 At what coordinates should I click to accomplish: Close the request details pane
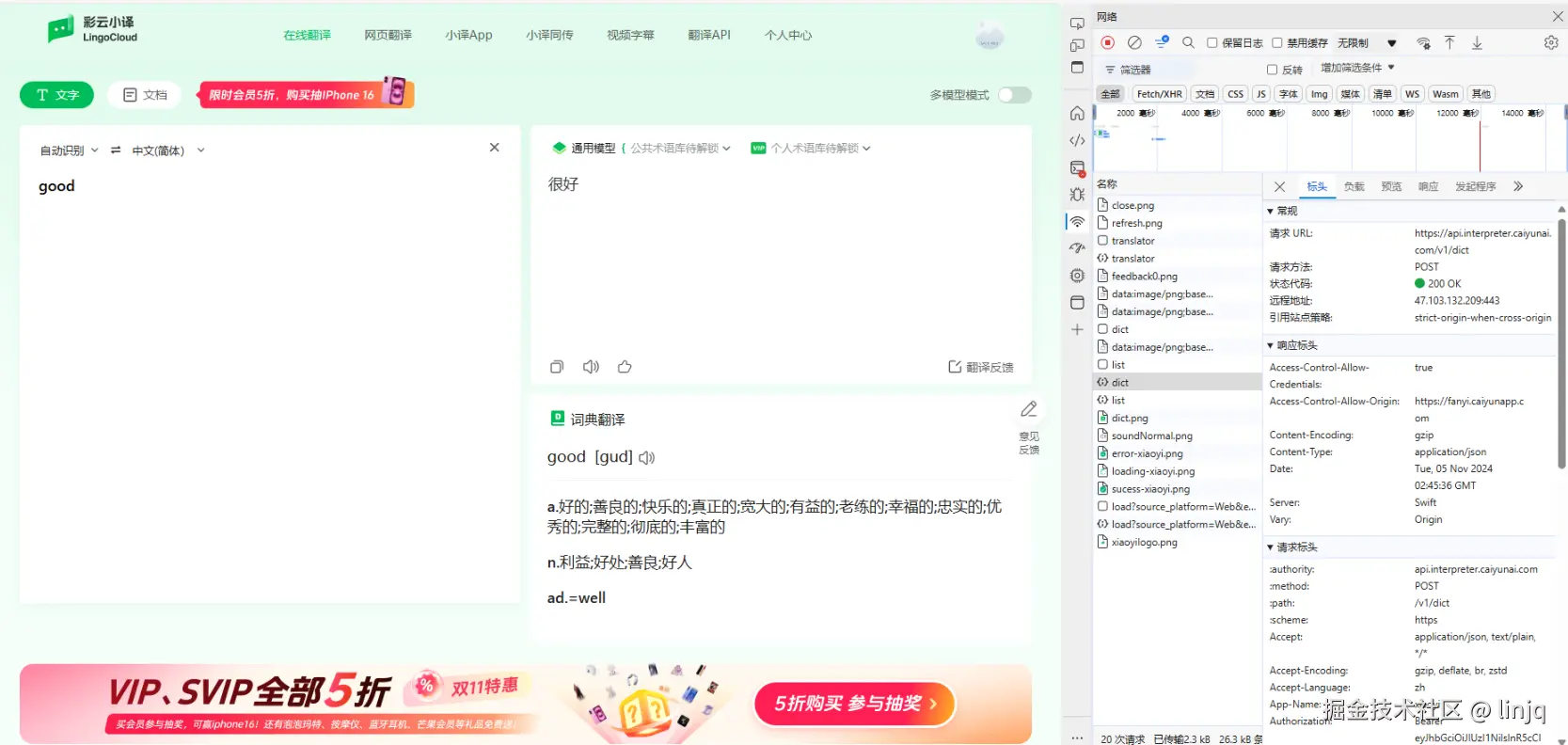tap(1279, 186)
